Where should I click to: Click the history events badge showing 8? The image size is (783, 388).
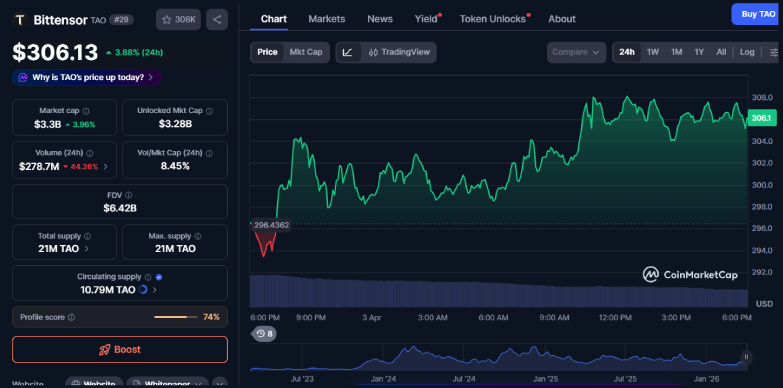pyautogui.click(x=264, y=334)
